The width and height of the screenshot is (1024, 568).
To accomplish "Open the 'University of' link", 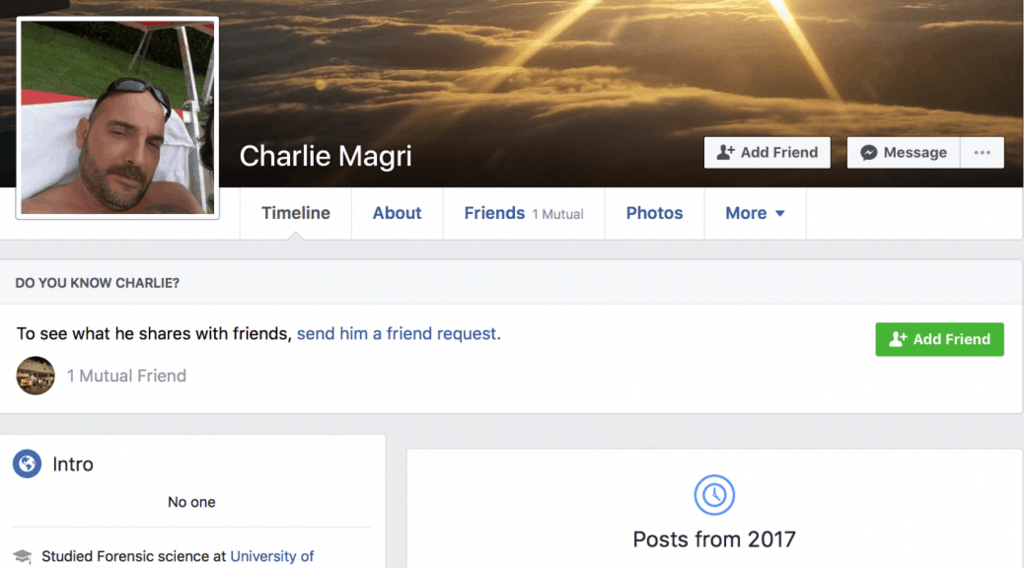I will 272,556.
